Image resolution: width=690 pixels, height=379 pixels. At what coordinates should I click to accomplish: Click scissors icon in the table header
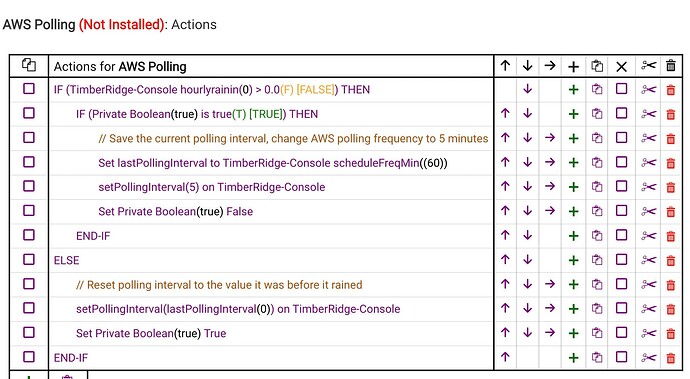coord(649,66)
